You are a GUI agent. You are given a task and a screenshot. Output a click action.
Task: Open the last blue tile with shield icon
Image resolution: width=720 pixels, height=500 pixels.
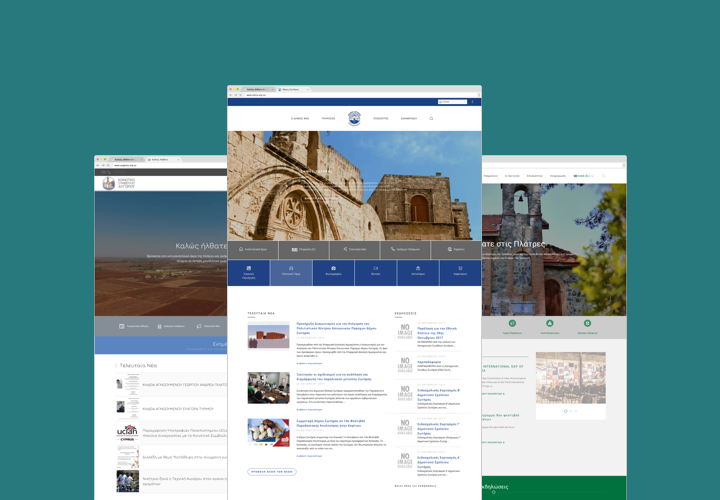460,273
